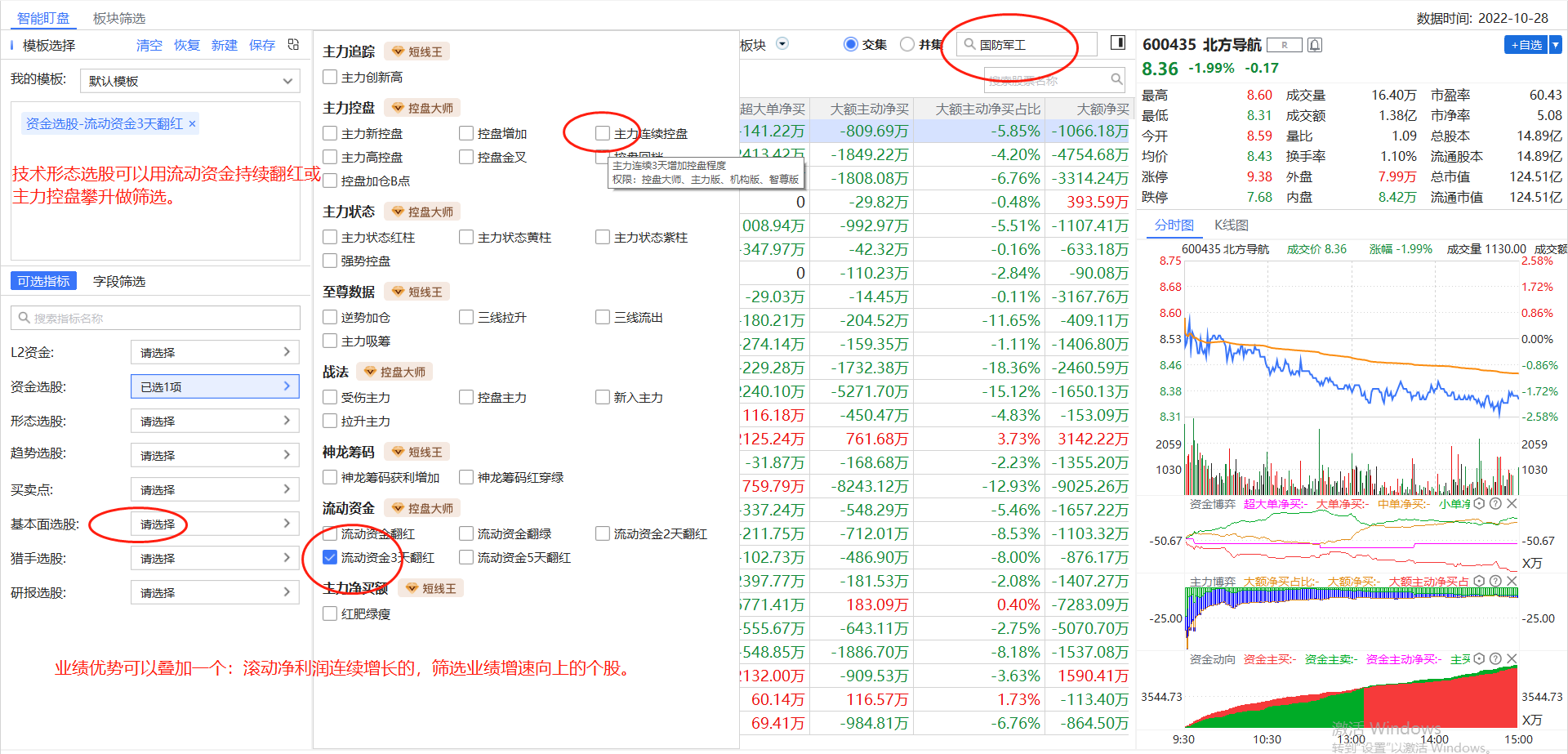The width and height of the screenshot is (1568, 754).
Task: Close the 资金博弈 indicator panel
Action: point(1512,504)
